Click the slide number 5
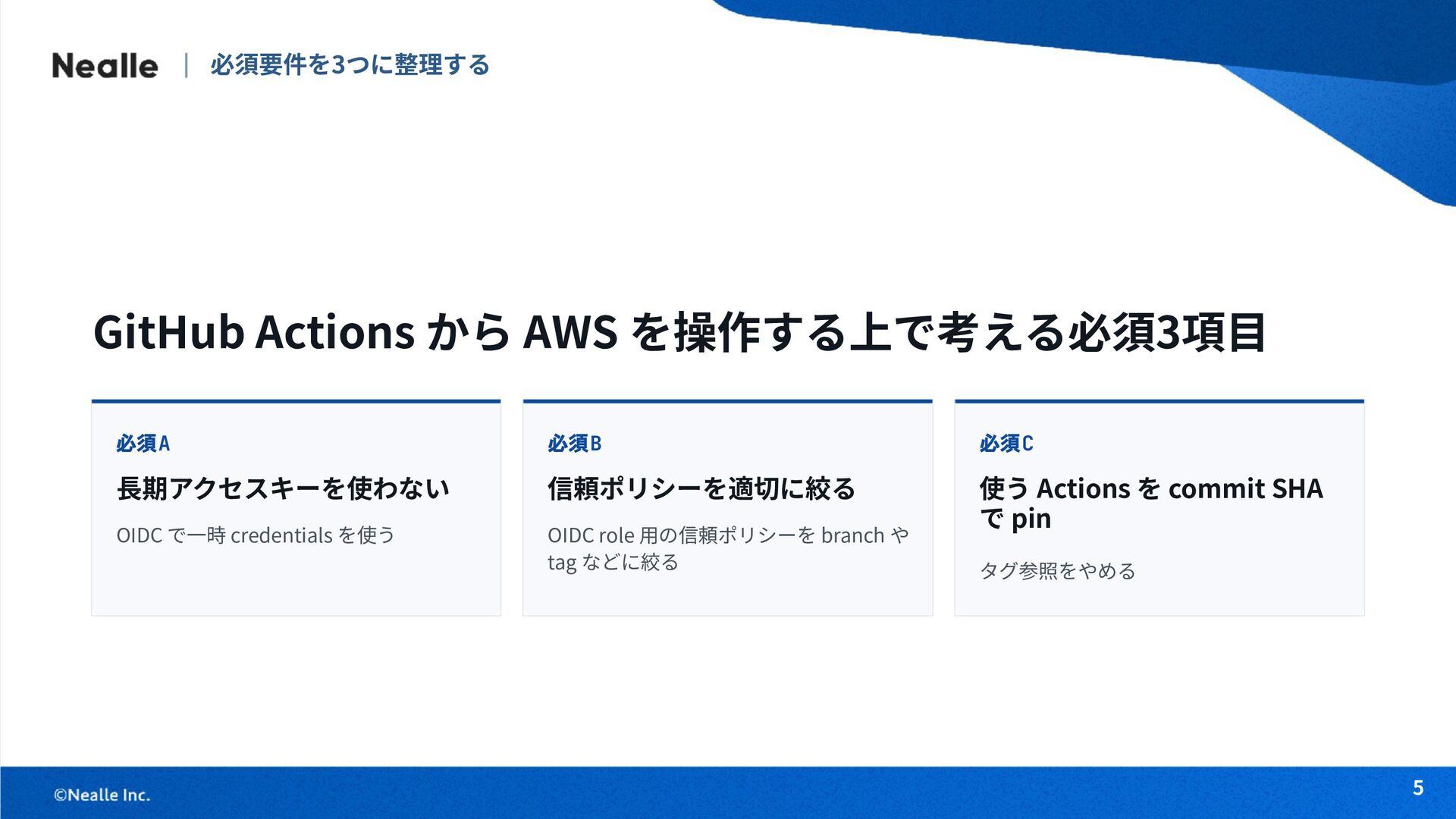Image resolution: width=1456 pixels, height=819 pixels. click(x=1418, y=788)
